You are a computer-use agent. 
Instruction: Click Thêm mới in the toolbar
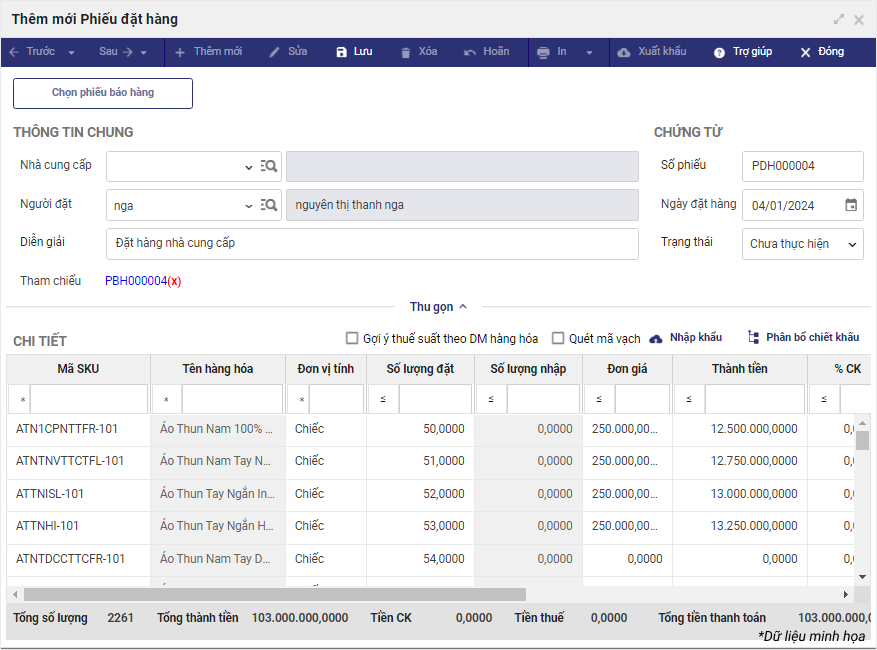(208, 52)
